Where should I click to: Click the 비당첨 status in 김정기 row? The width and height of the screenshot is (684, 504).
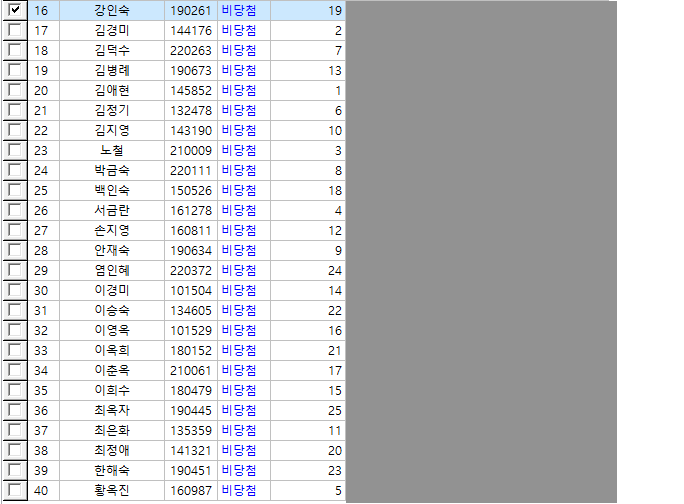[239, 110]
